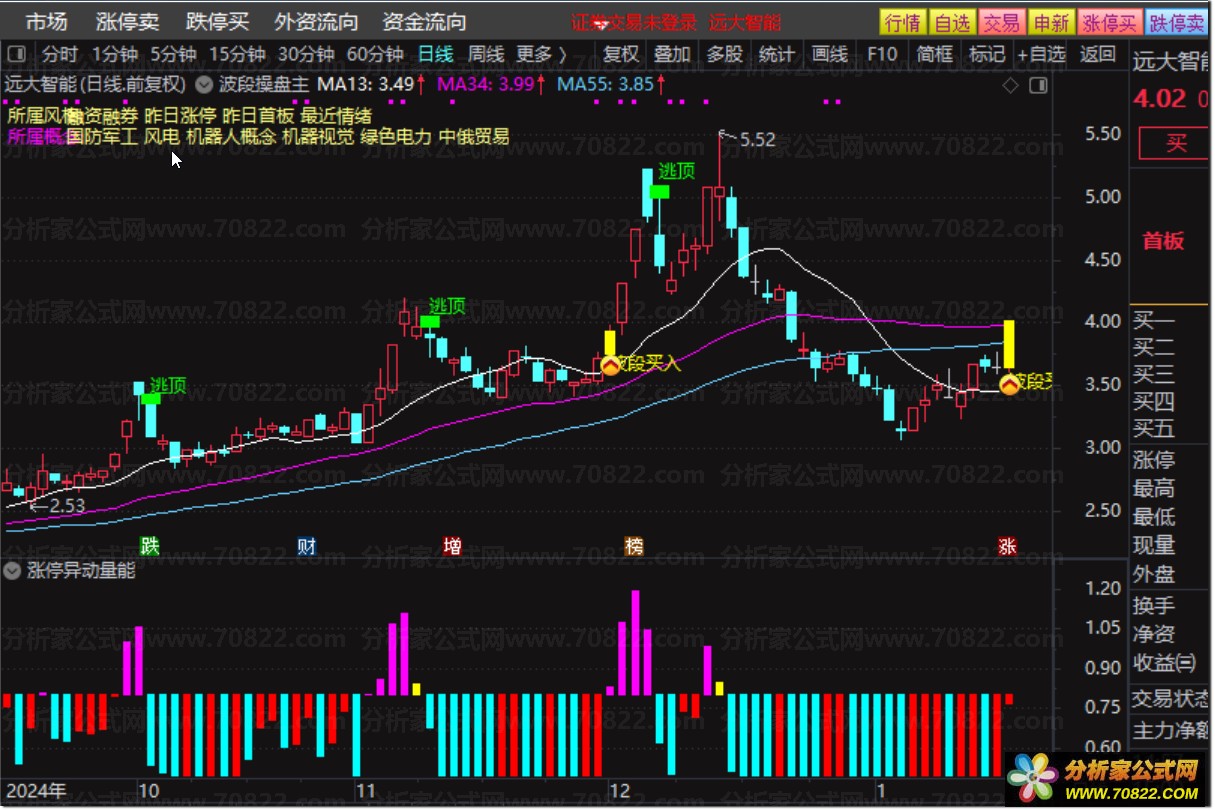Open the indicator dropdown beside 波段操盘主
This screenshot has width=1215, height=810.
pyautogui.click(x=205, y=85)
